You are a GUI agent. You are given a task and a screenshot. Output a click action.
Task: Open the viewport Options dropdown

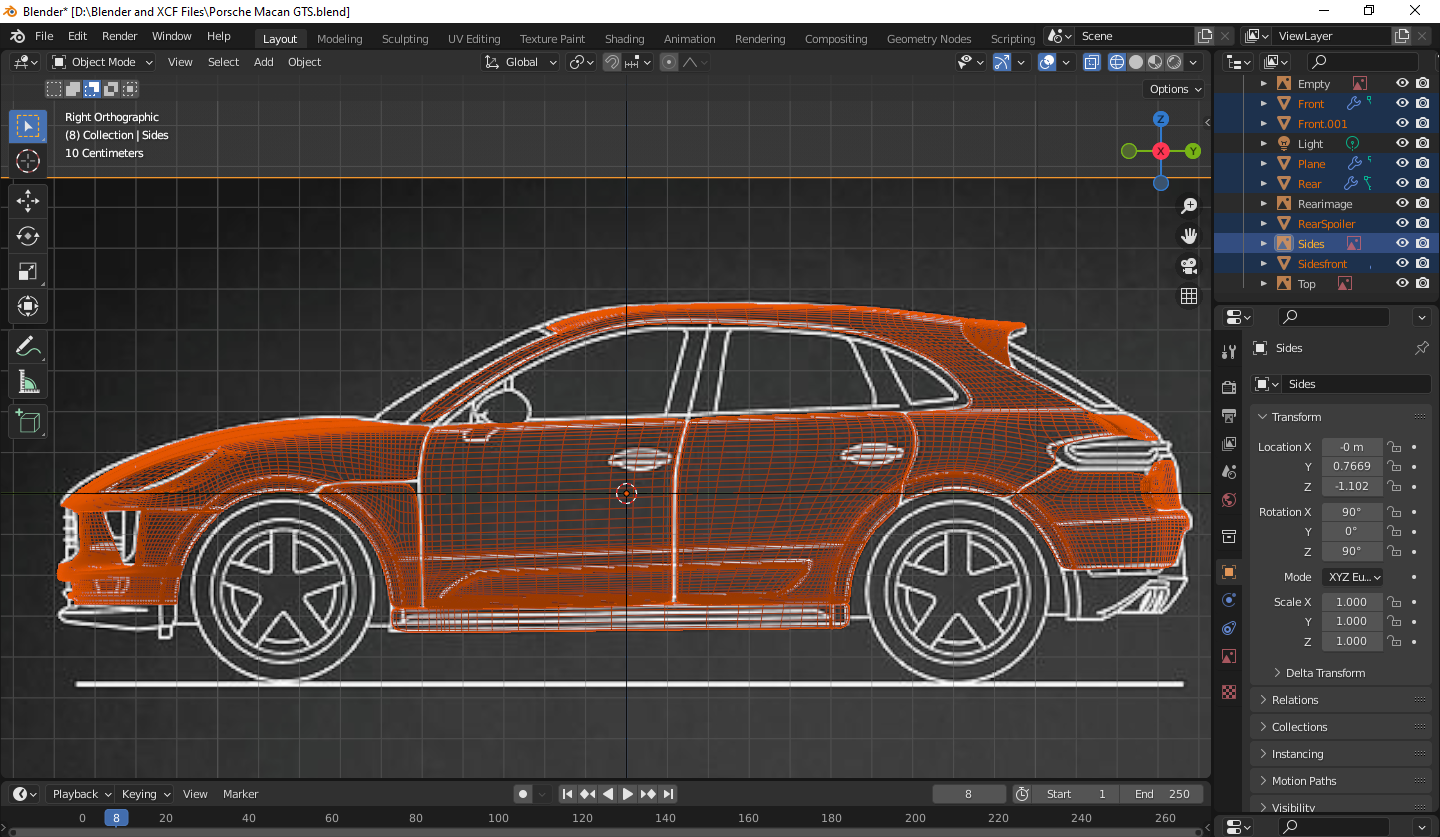(x=1175, y=89)
